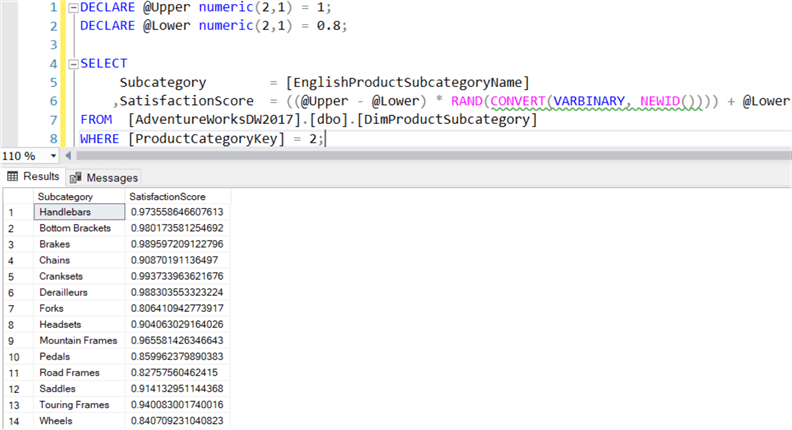Click score value 0.988303553323224
Image resolution: width=792 pixels, height=430 pixels.
pyautogui.click(x=177, y=292)
